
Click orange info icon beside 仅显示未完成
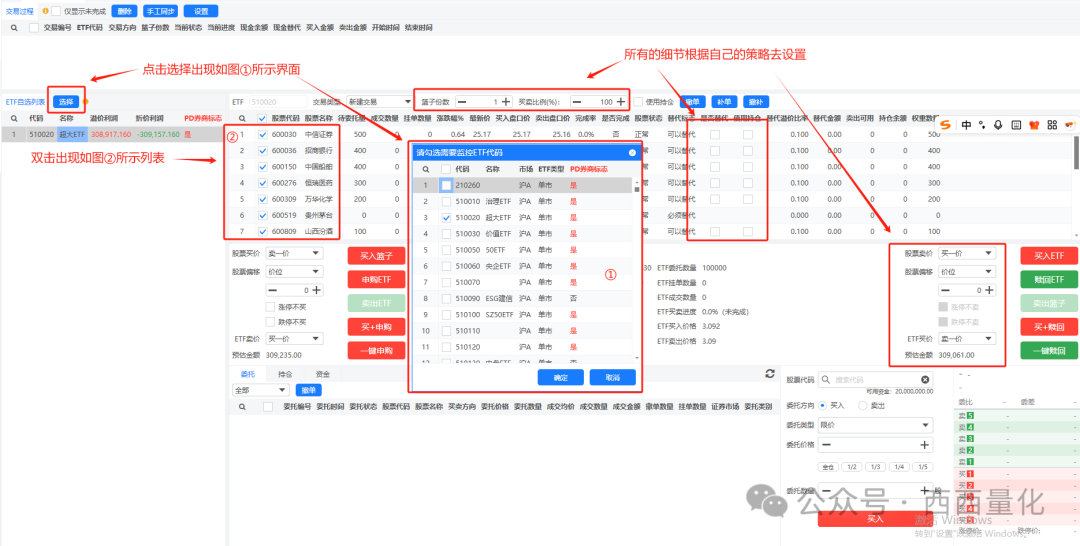[45, 11]
